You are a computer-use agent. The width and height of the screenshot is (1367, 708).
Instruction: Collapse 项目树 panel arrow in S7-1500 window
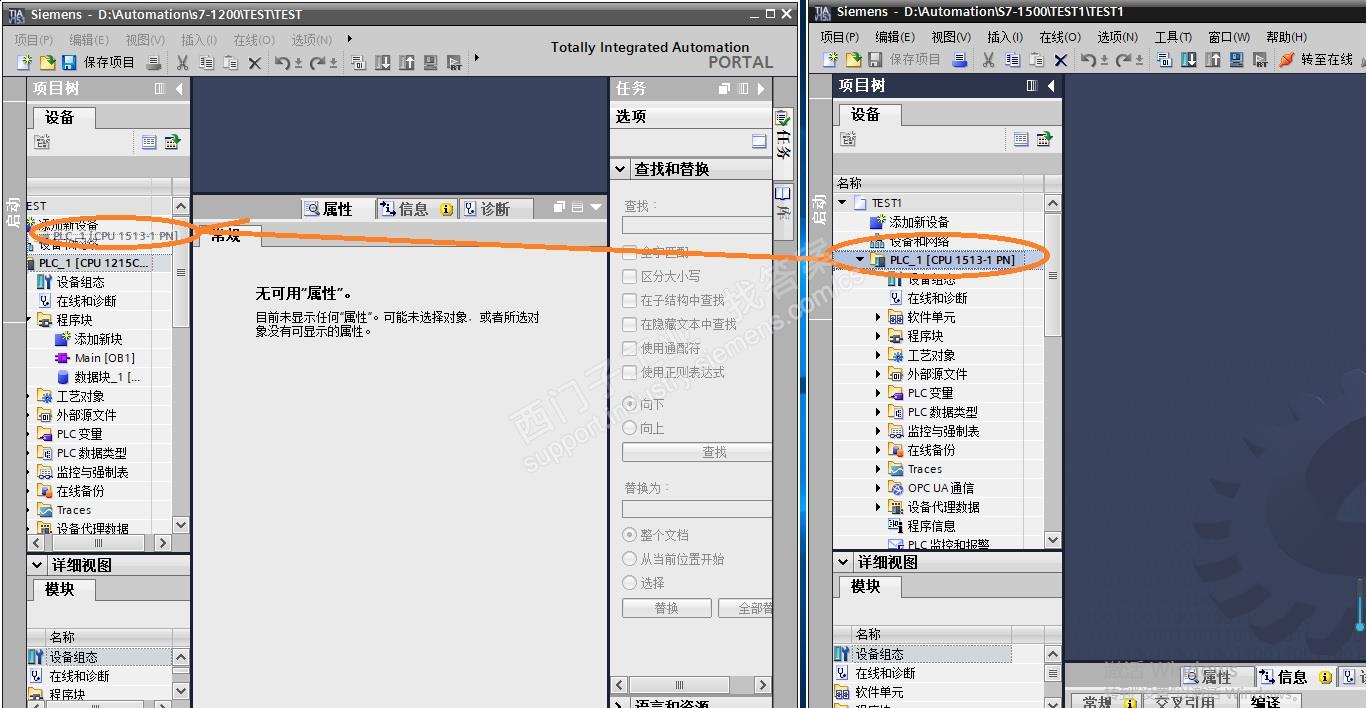(1051, 86)
